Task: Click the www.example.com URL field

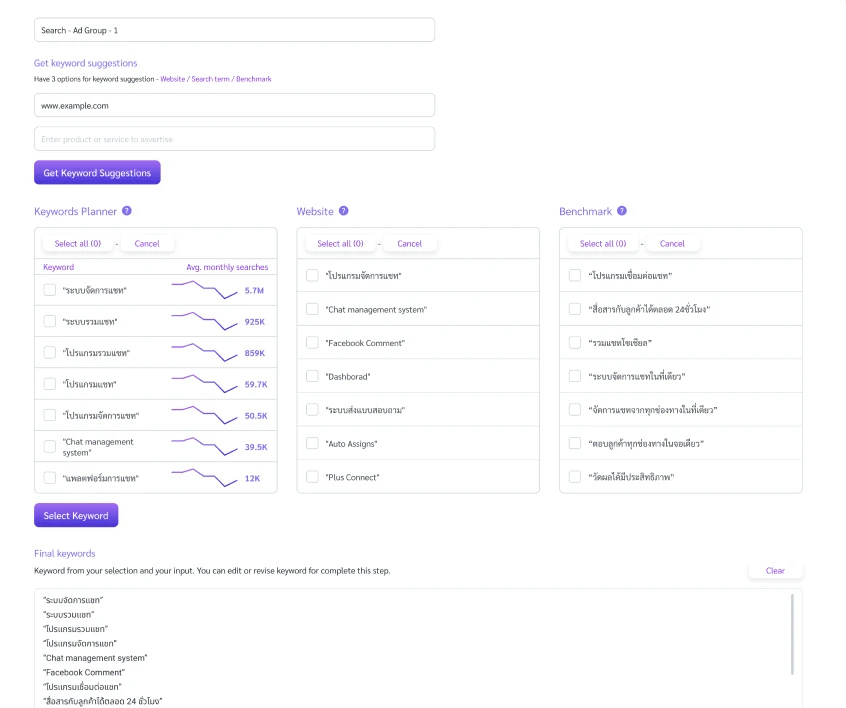Action: click(234, 104)
